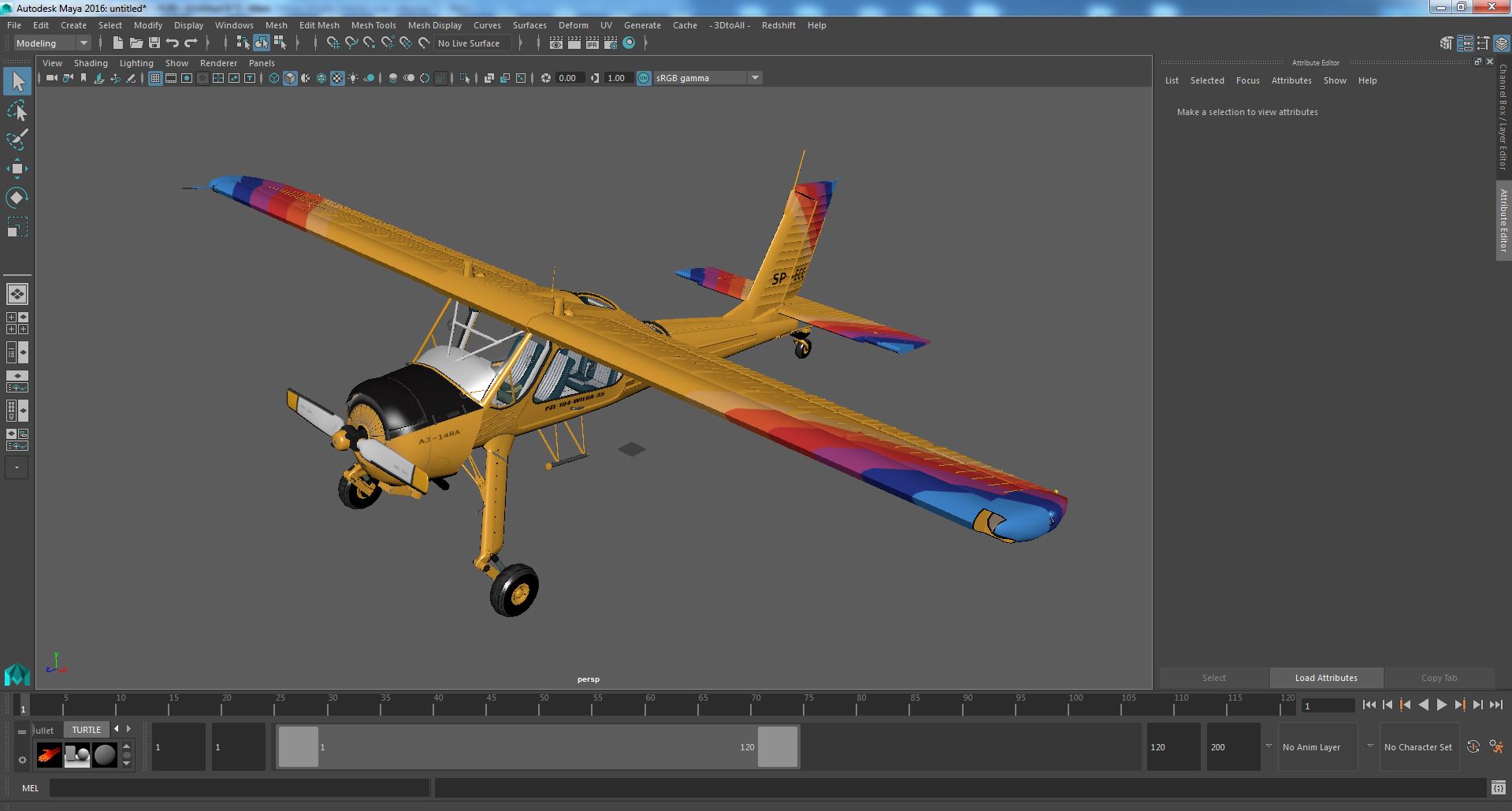Open the Attributes menu in Attribute Editor
This screenshot has width=1512, height=811.
(x=1291, y=80)
